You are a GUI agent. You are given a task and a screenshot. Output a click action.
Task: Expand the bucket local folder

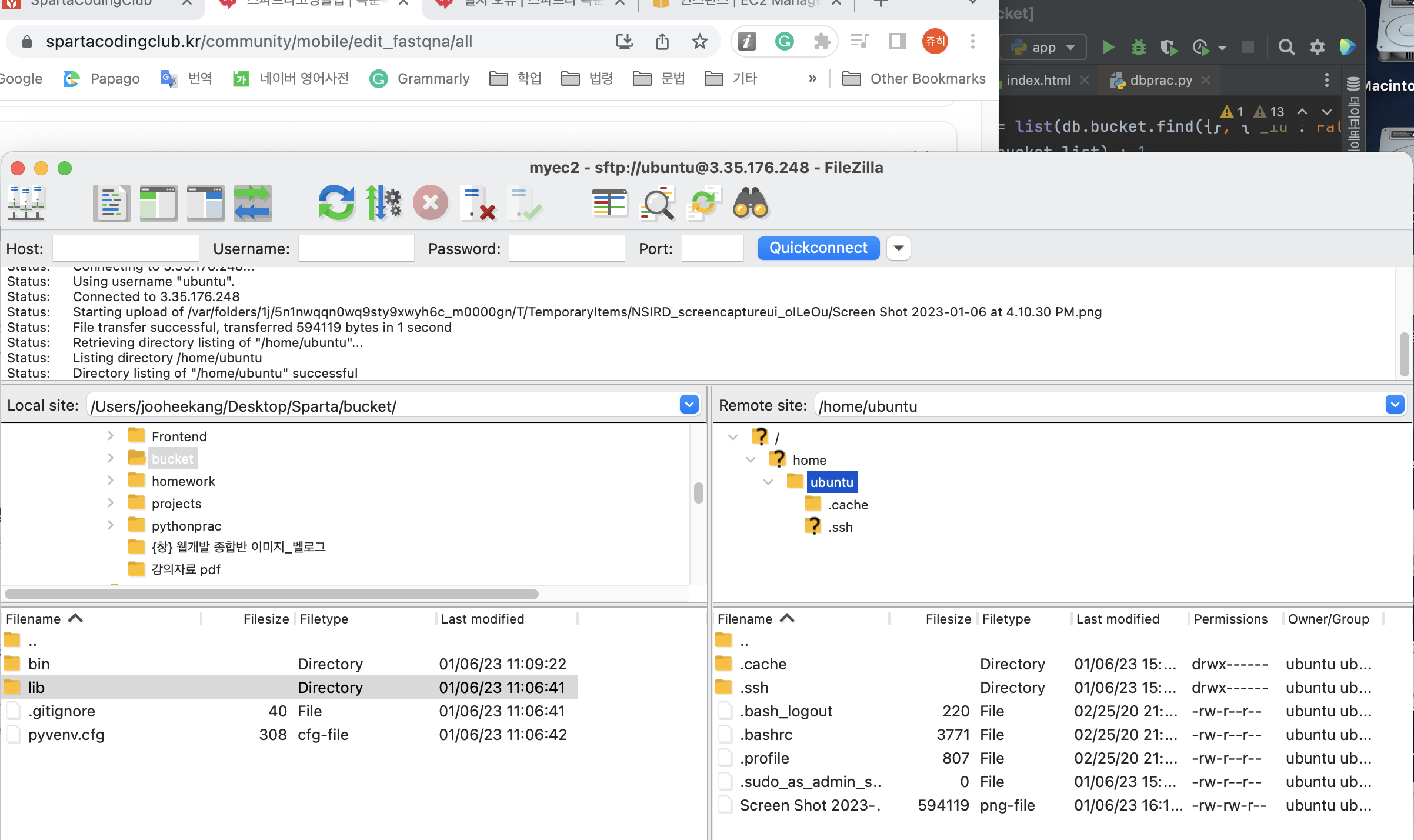point(110,458)
